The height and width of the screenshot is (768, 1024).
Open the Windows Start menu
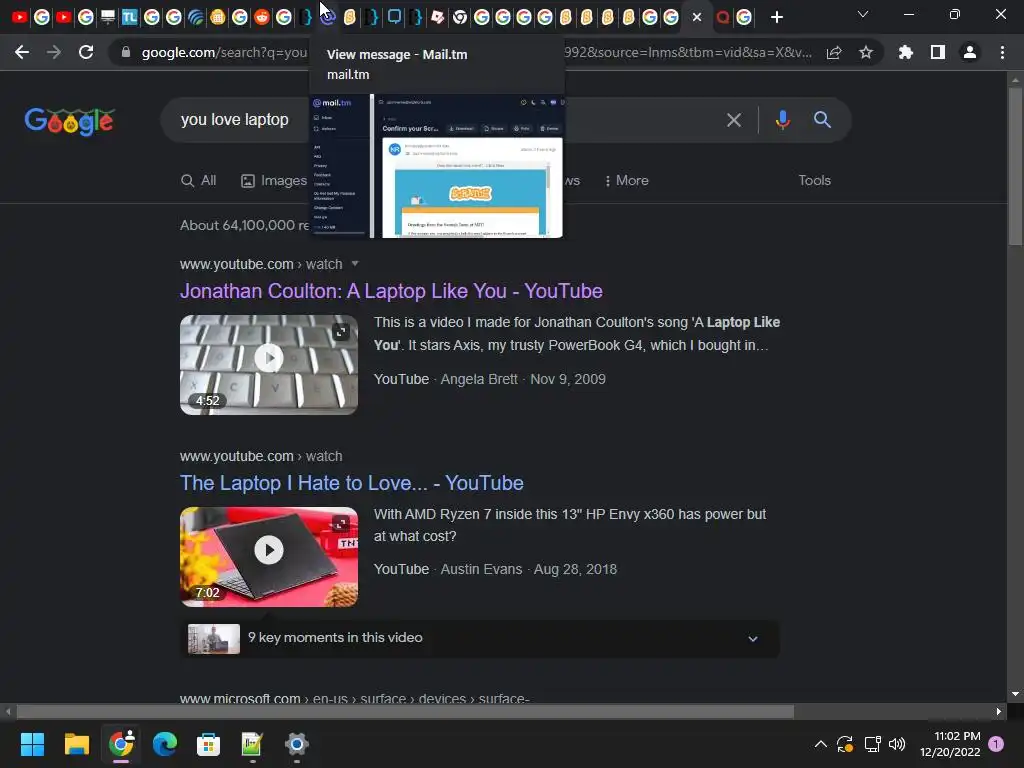click(32, 744)
